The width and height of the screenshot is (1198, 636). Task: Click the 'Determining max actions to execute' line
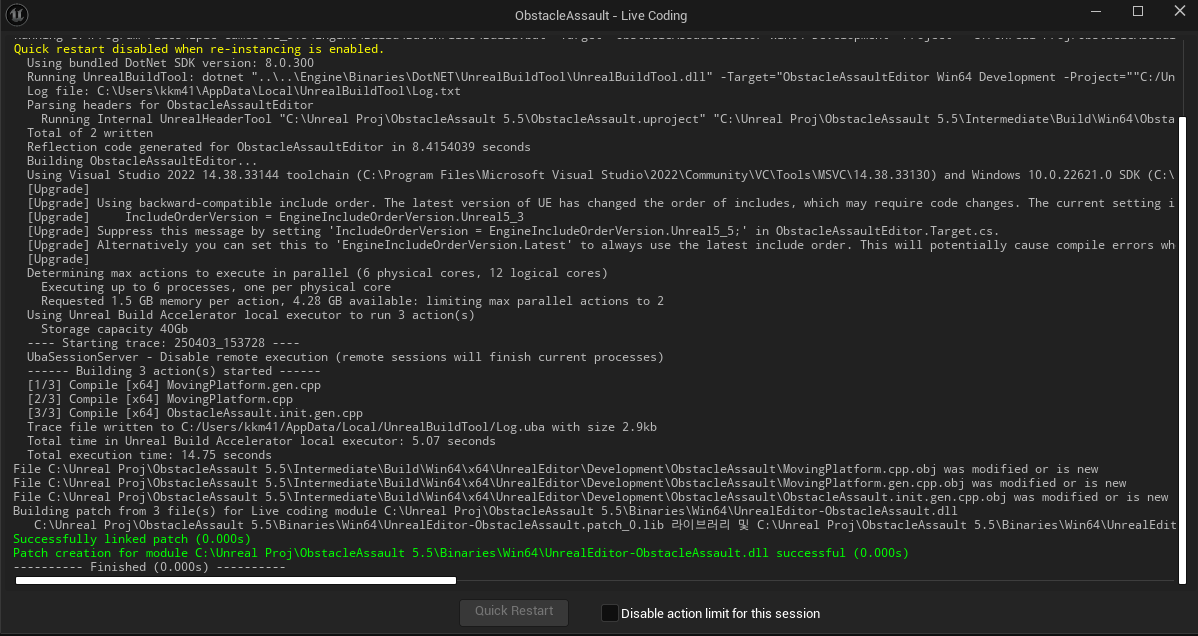317,273
